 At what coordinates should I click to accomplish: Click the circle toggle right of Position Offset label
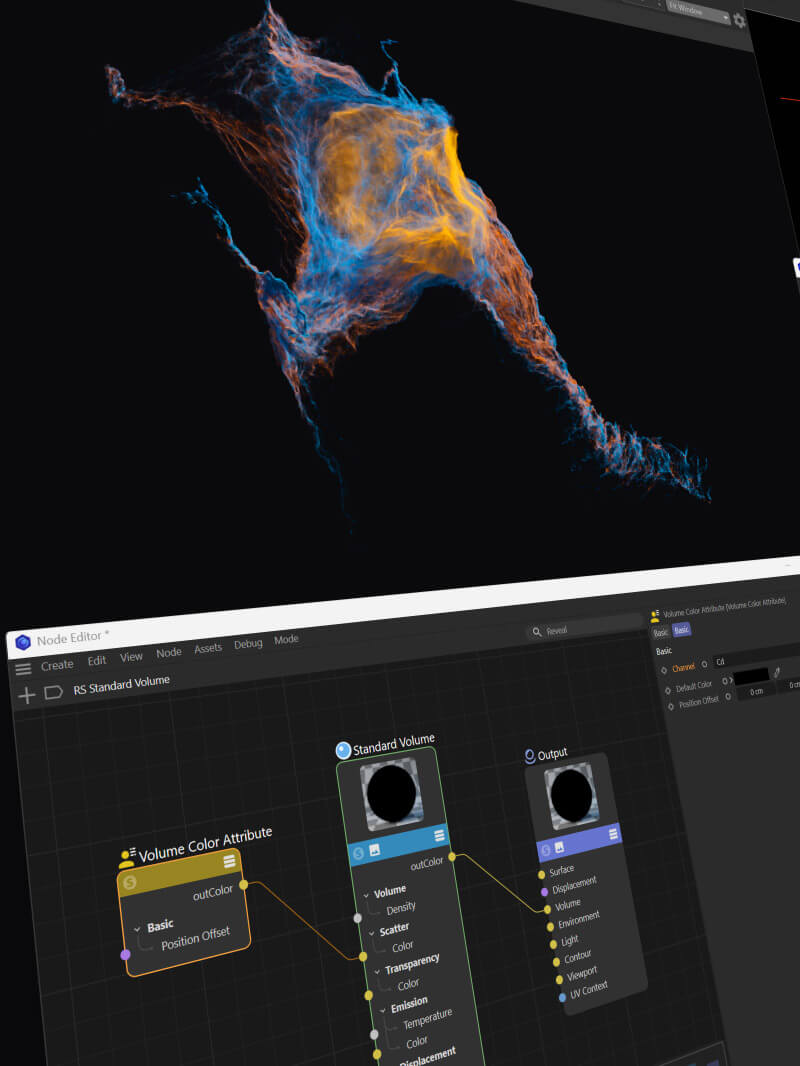coord(728,697)
